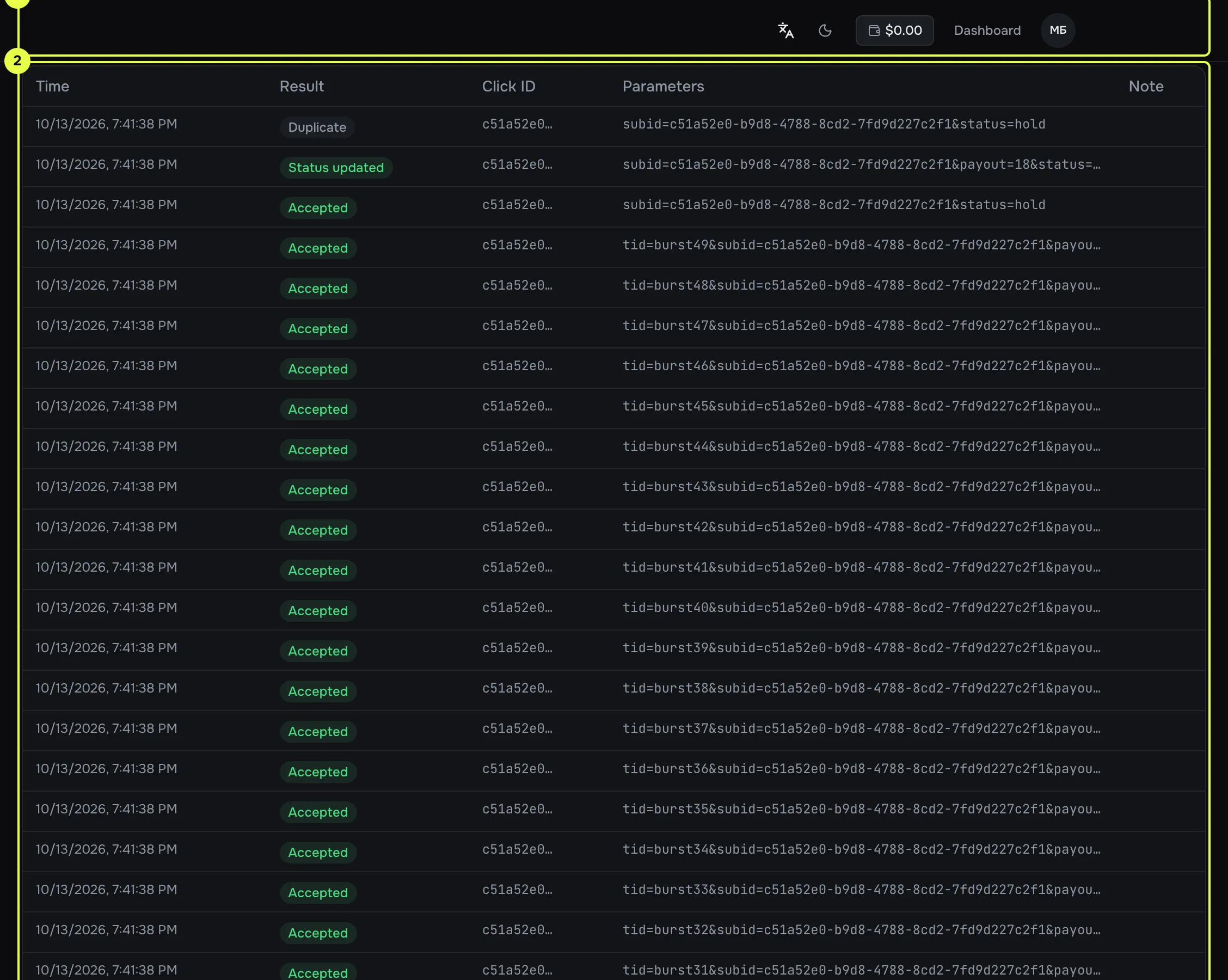The width and height of the screenshot is (1228, 980).
Task: Click the Click ID column header
Action: tap(508, 86)
